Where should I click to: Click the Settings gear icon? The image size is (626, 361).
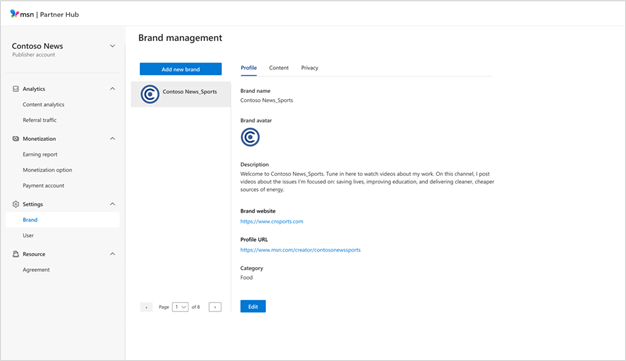point(16,204)
